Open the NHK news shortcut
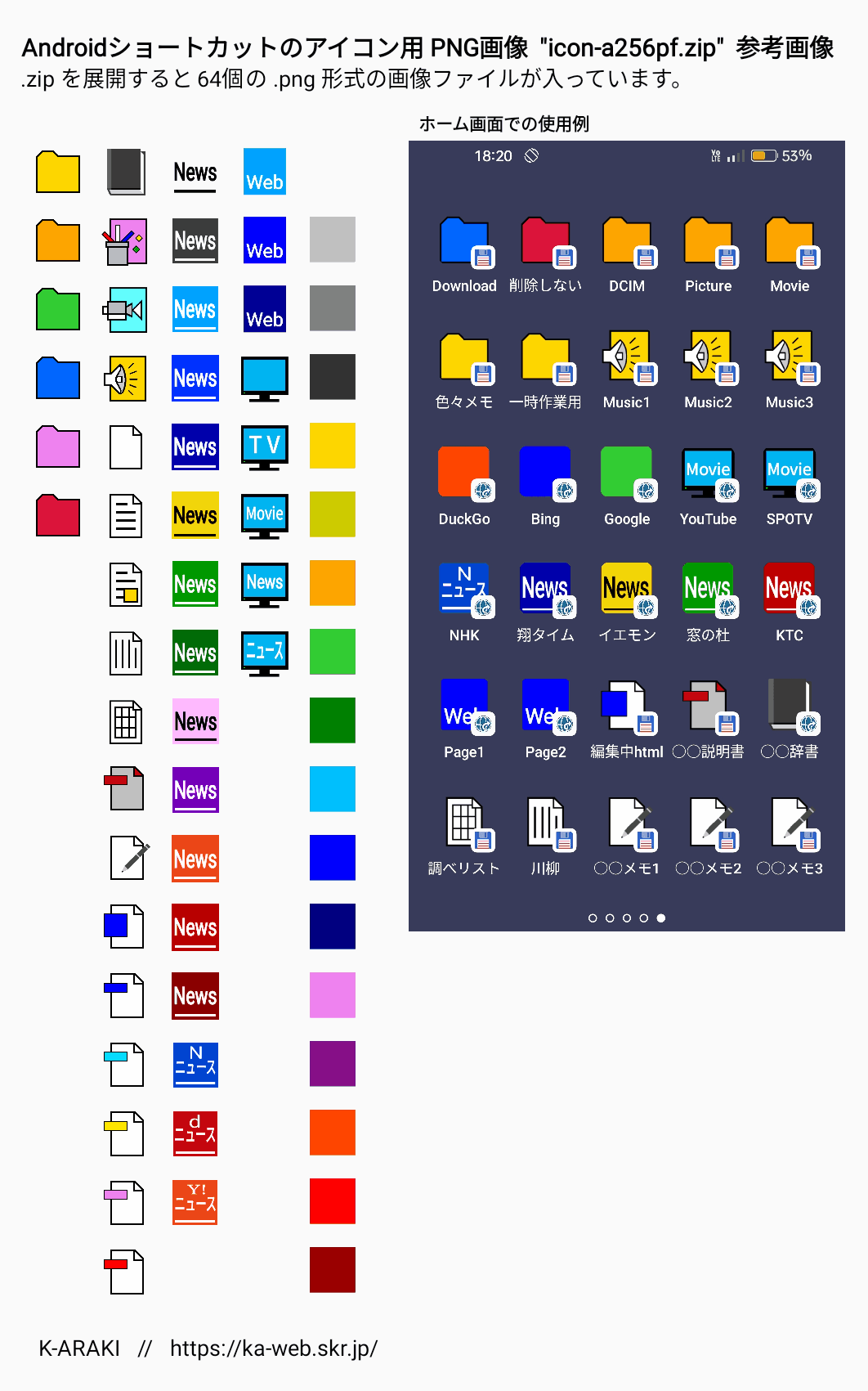Viewport: 868px width, 1391px height. (x=464, y=590)
